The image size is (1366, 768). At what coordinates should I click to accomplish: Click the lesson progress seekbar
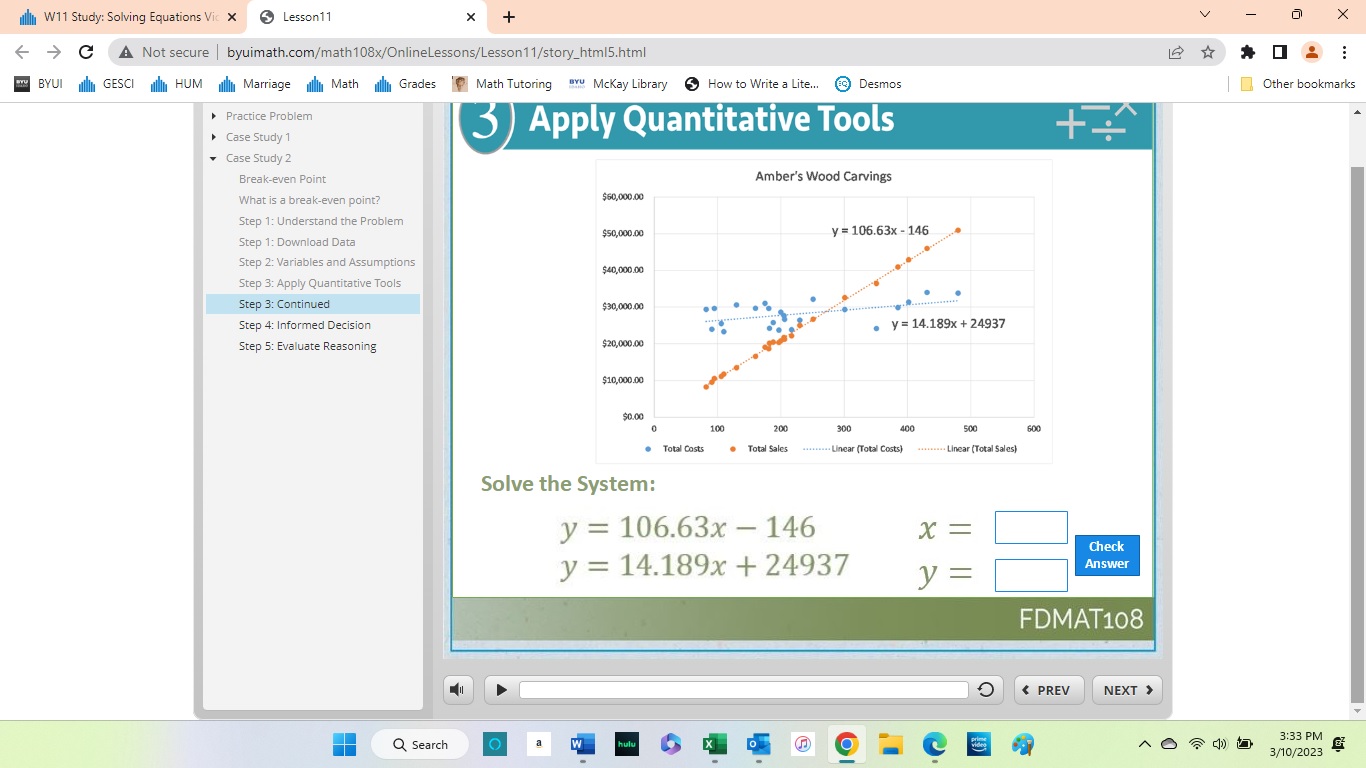[x=744, y=690]
